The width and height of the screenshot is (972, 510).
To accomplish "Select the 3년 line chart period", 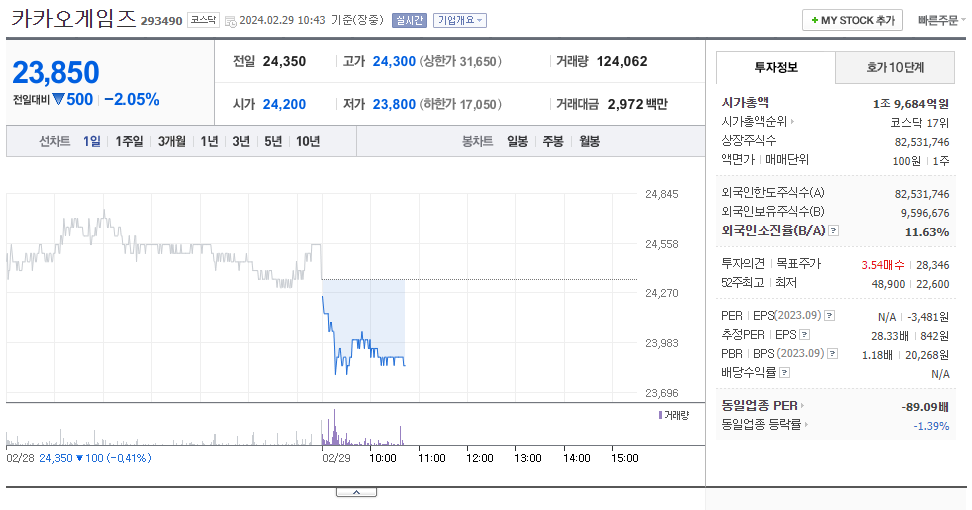I will pos(241,141).
